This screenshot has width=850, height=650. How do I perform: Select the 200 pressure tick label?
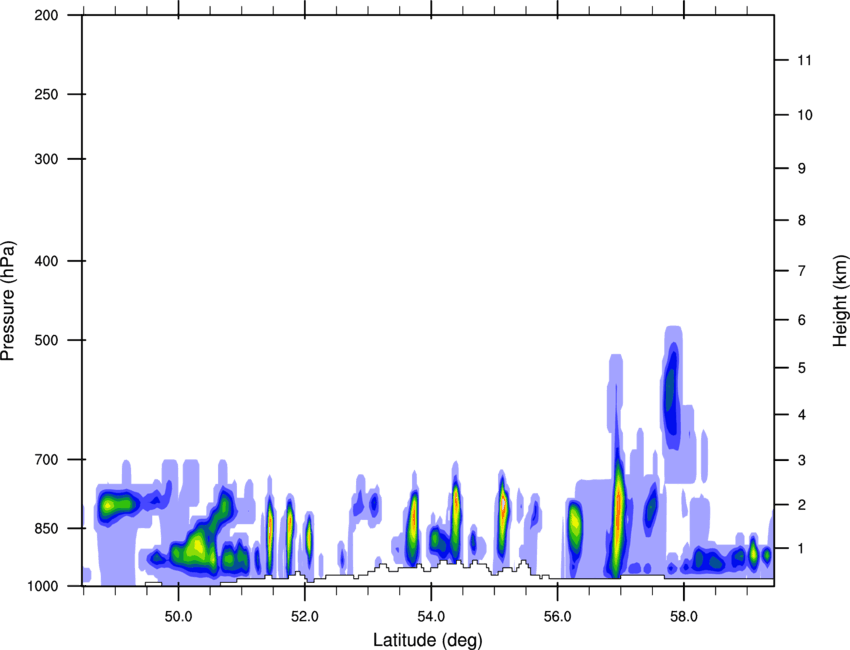pyautogui.click(x=46, y=15)
